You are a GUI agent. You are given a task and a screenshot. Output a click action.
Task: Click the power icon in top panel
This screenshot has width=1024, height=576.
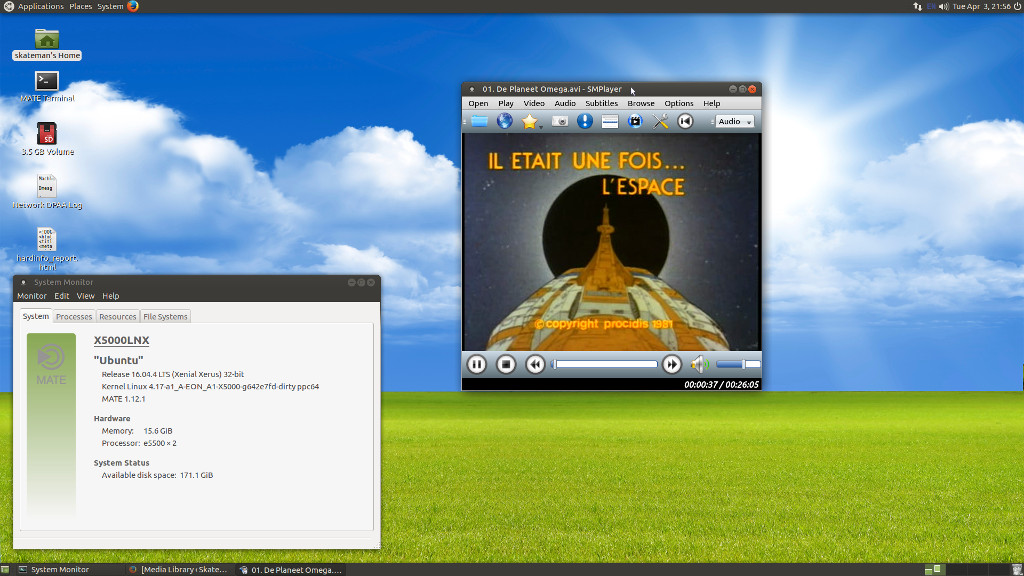coord(1017,7)
